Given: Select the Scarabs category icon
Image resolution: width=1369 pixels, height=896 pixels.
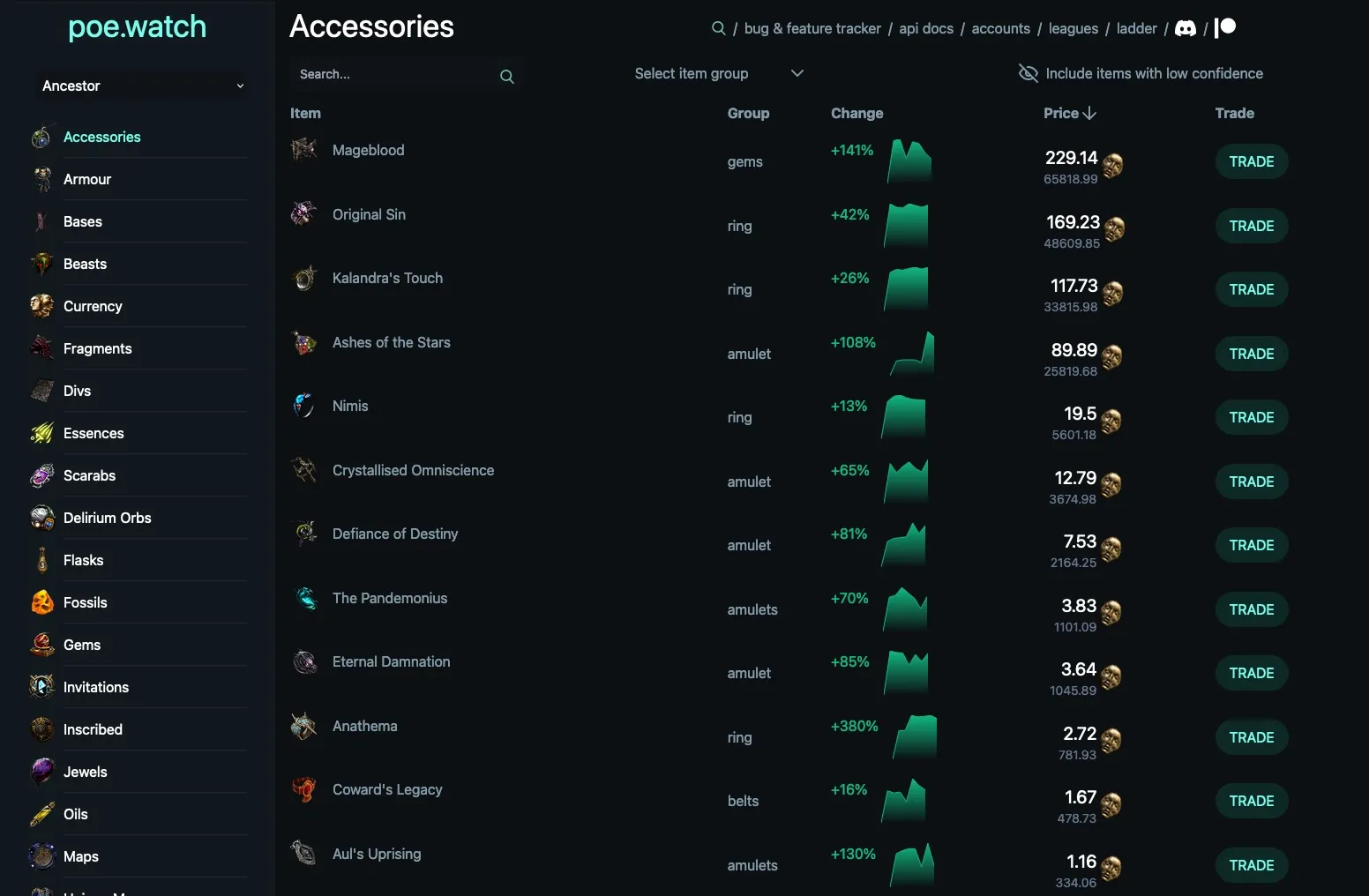Looking at the screenshot, I should point(41,475).
